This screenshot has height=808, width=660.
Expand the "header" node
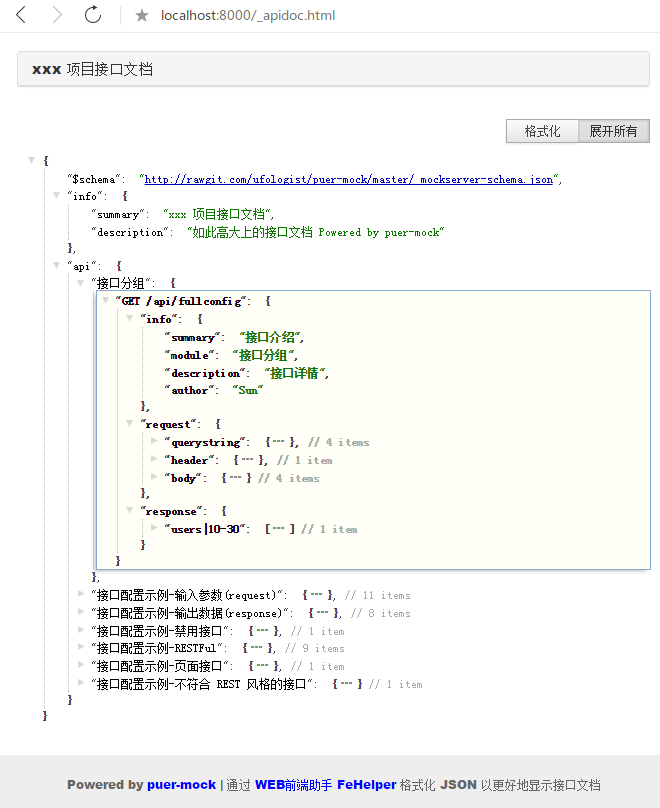tap(154, 459)
